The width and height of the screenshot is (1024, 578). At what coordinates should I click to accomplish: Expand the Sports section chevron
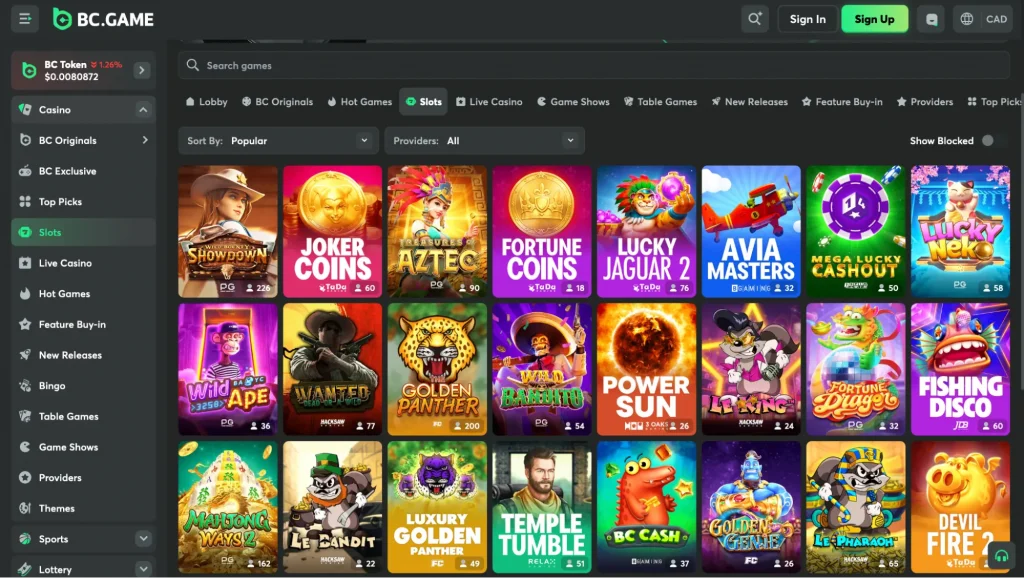(x=144, y=539)
